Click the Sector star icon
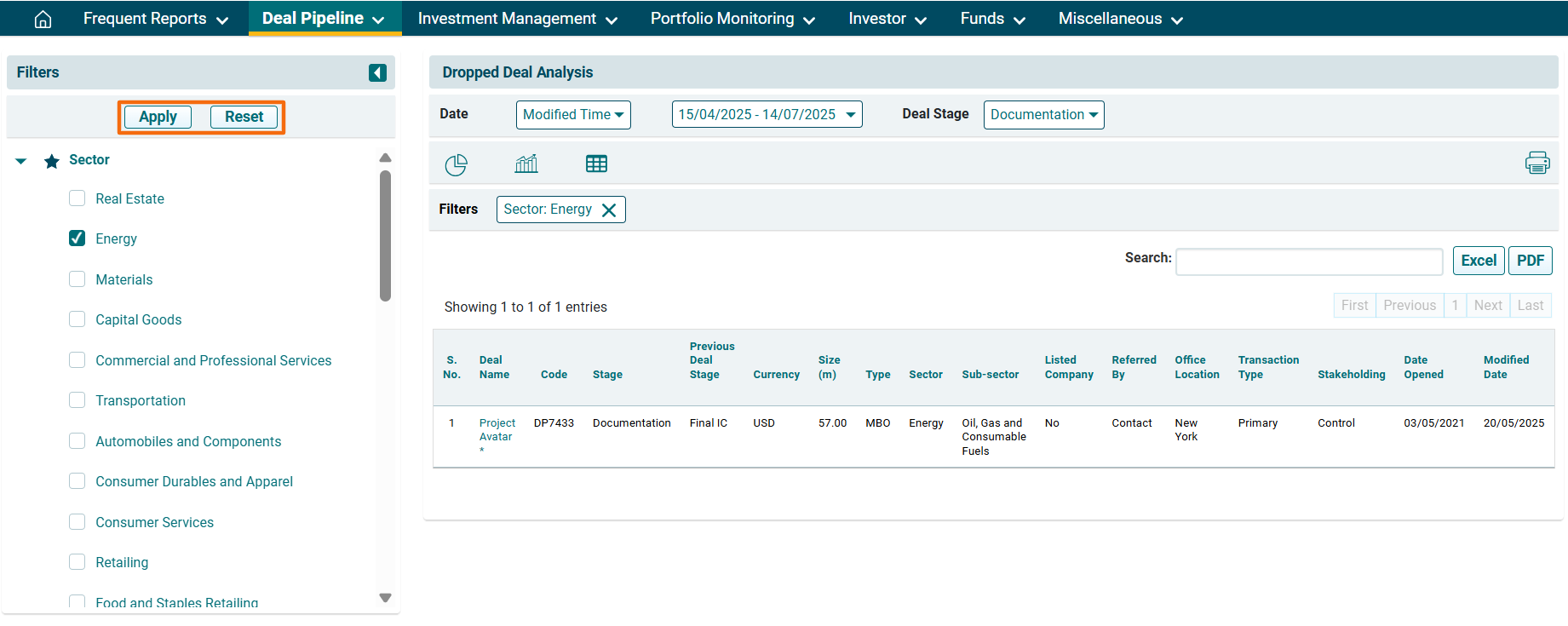Image resolution: width=1568 pixels, height=626 pixels. 52,161
